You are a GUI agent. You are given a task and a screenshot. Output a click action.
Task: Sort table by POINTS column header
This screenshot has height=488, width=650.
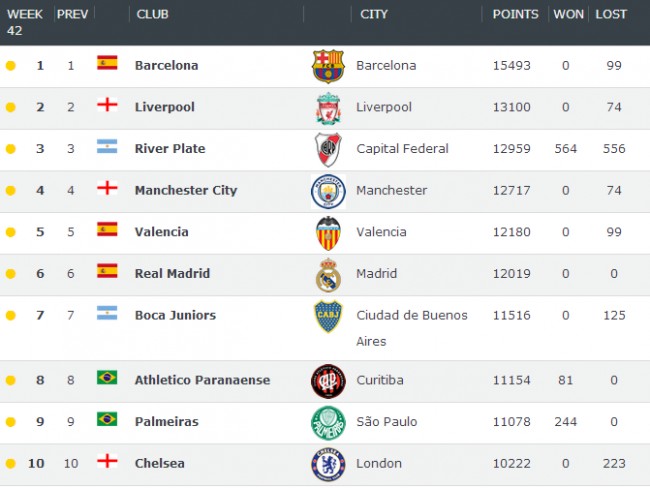coord(515,14)
